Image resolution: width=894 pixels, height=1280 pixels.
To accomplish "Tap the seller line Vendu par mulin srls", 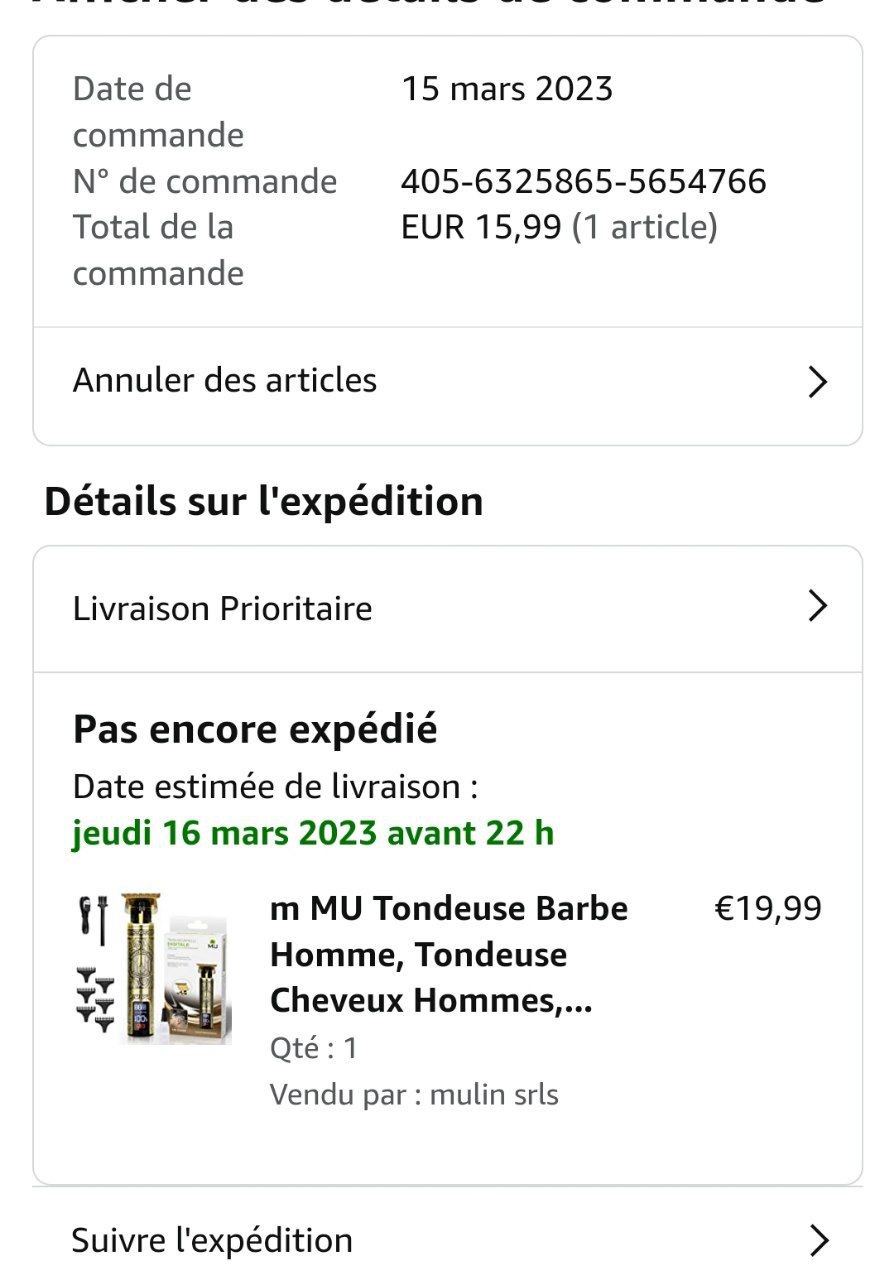I will click(x=414, y=1095).
